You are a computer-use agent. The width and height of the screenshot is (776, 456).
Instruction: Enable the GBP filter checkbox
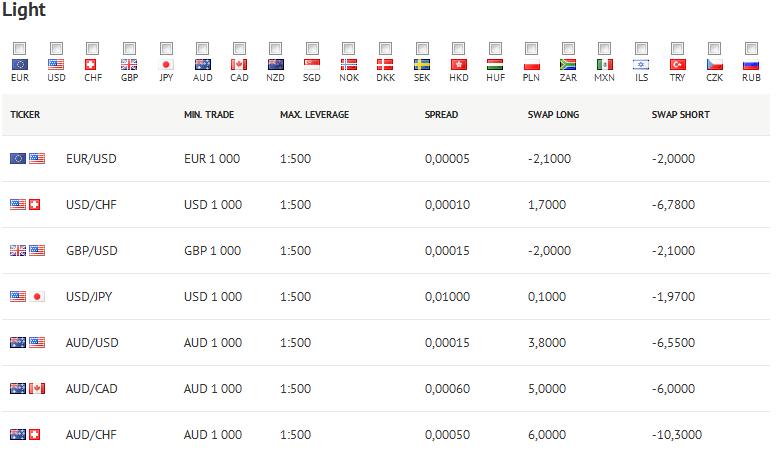pos(129,49)
